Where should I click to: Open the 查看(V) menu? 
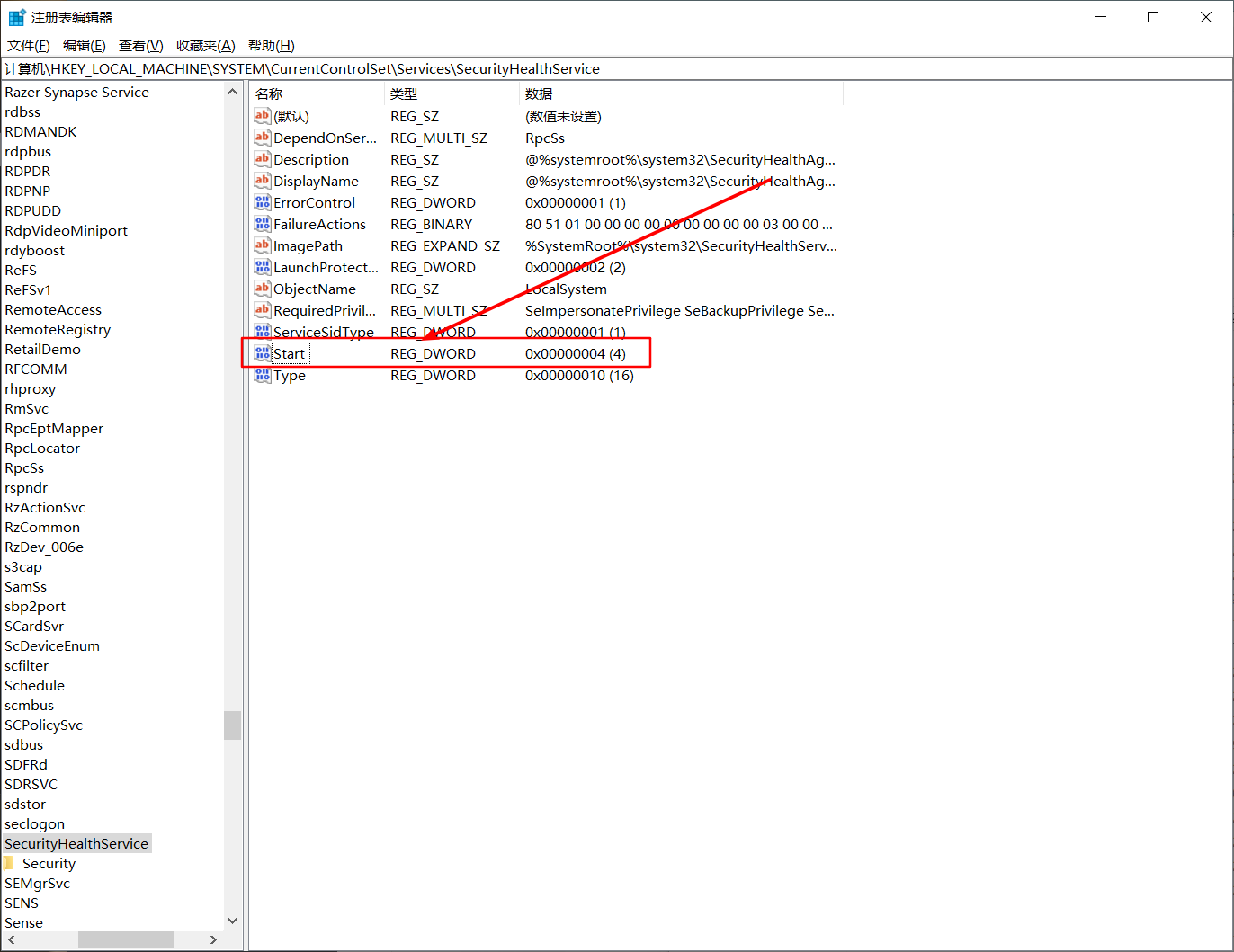click(140, 46)
